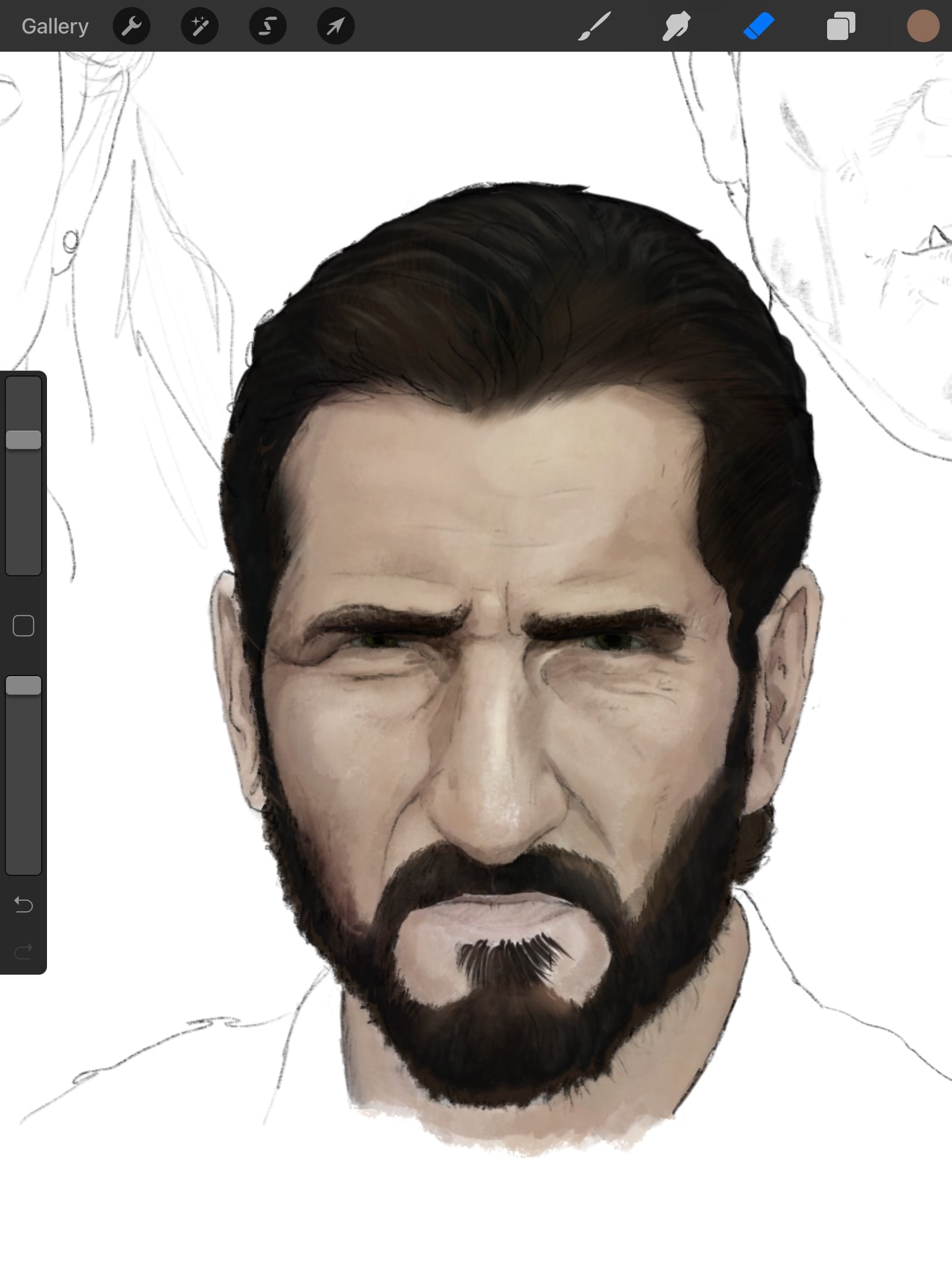
Task: Tap the soul patch under the lower lip
Action: (510, 957)
